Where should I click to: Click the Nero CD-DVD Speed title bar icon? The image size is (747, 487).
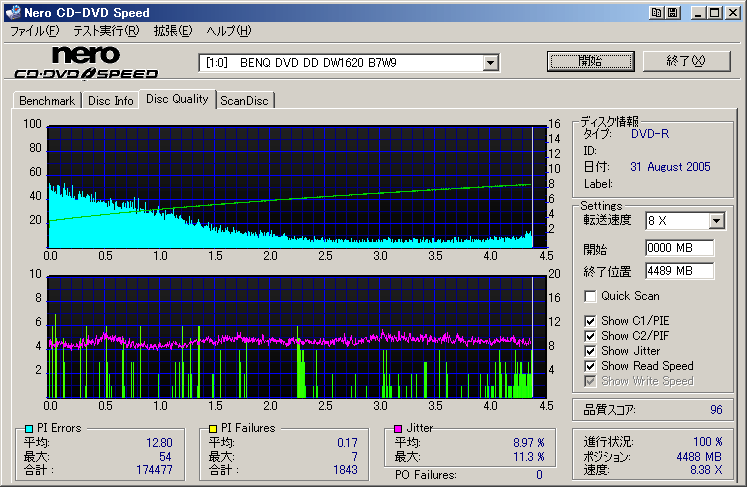(13, 12)
